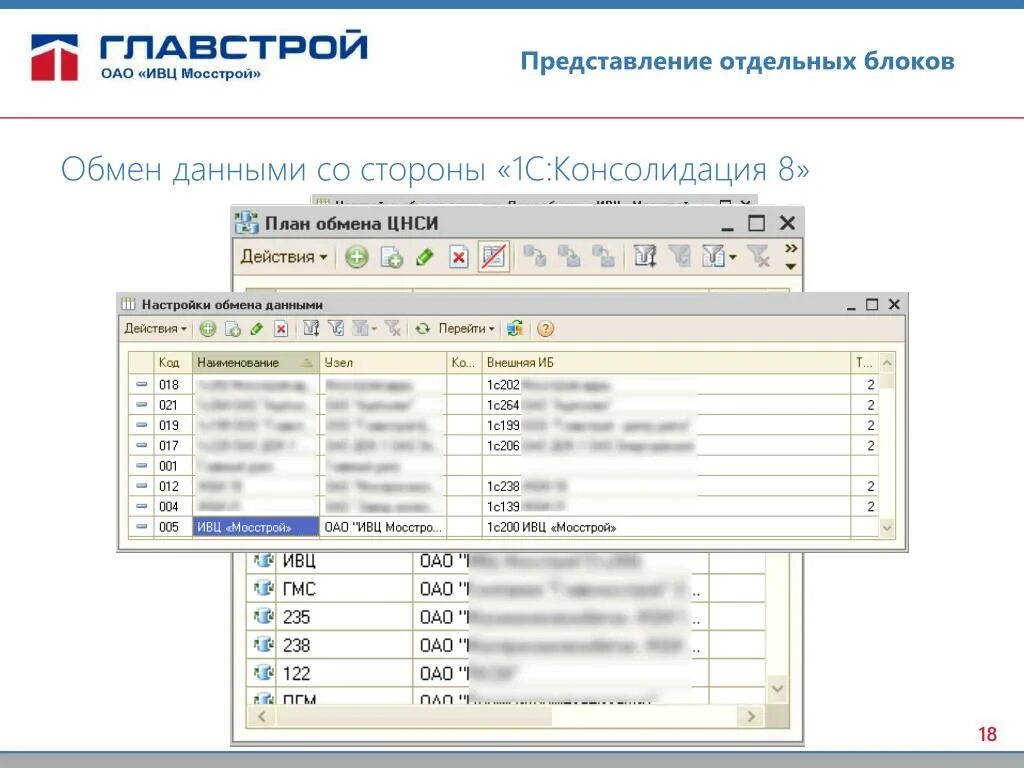Select row with code 018
The image size is (1024, 768).
tap(503, 385)
